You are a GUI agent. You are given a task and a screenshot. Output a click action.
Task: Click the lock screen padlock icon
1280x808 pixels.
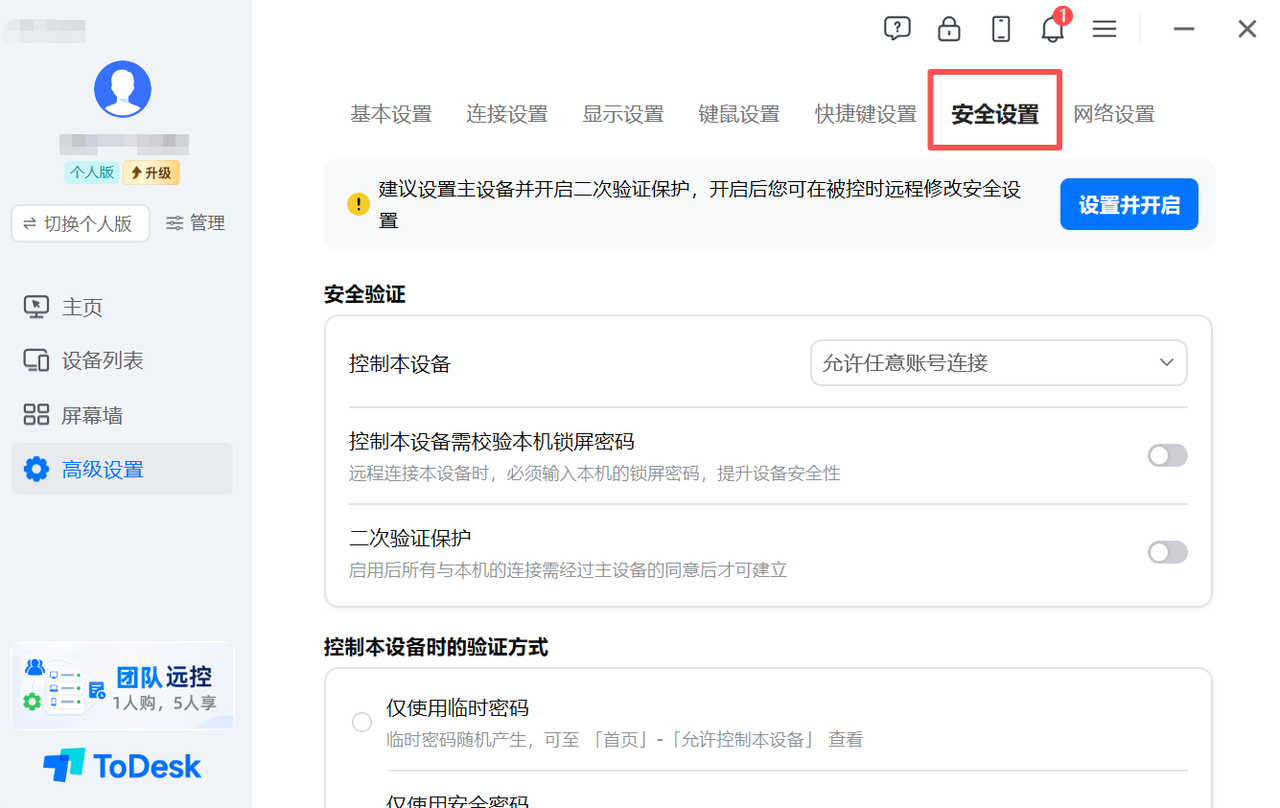(x=949, y=29)
